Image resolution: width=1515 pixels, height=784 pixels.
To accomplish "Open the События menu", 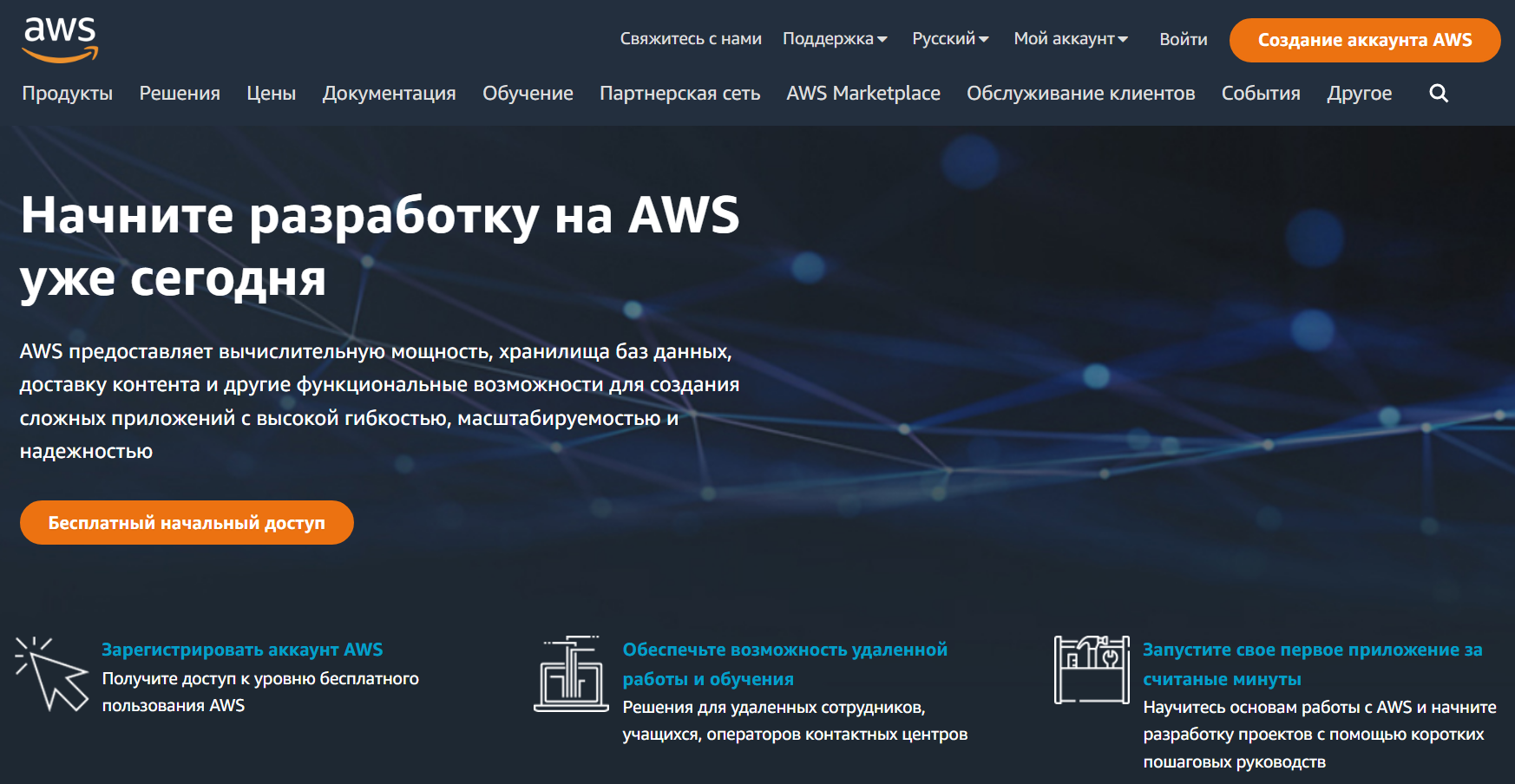I will pos(1261,93).
